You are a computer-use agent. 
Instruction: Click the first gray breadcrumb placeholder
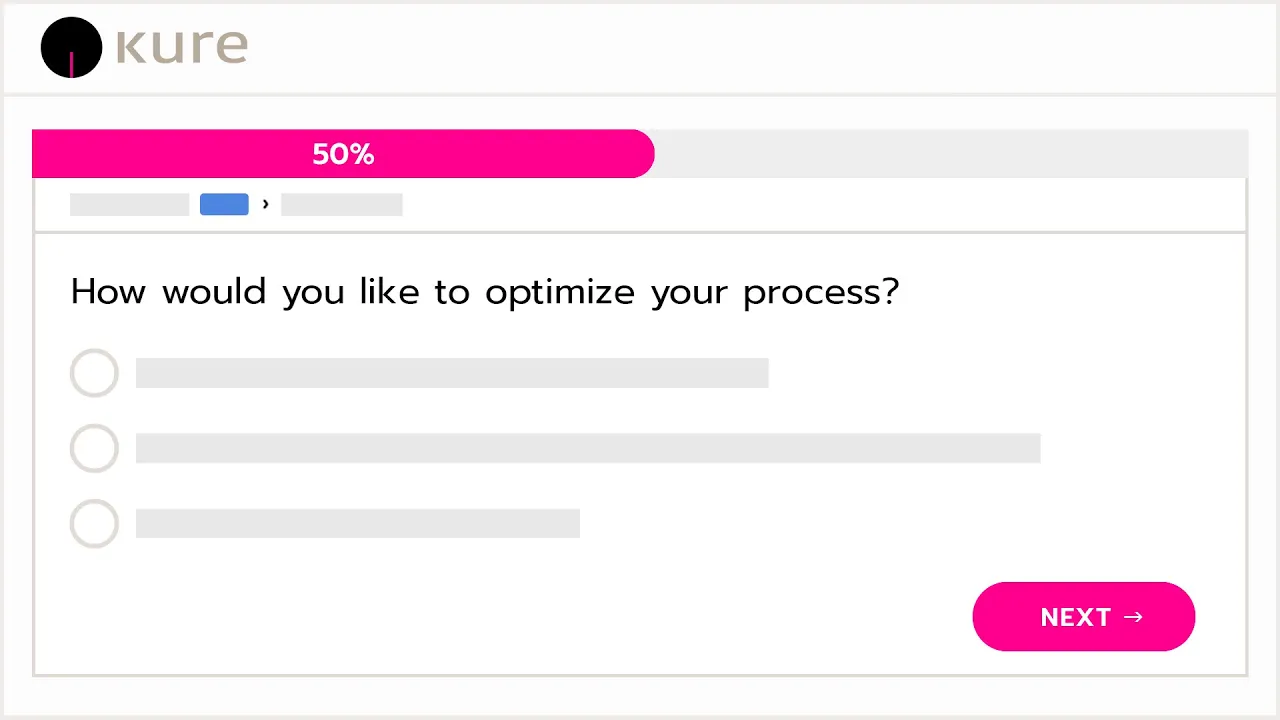point(129,204)
